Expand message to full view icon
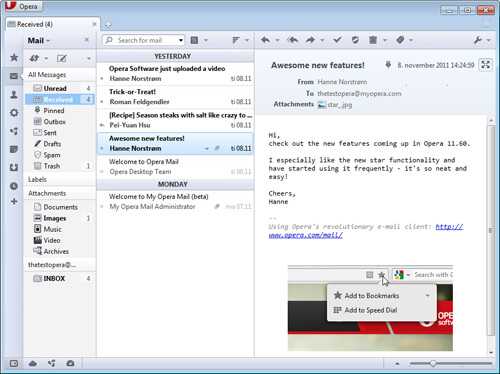Image resolution: width=500 pixels, height=374 pixels. 486,64
